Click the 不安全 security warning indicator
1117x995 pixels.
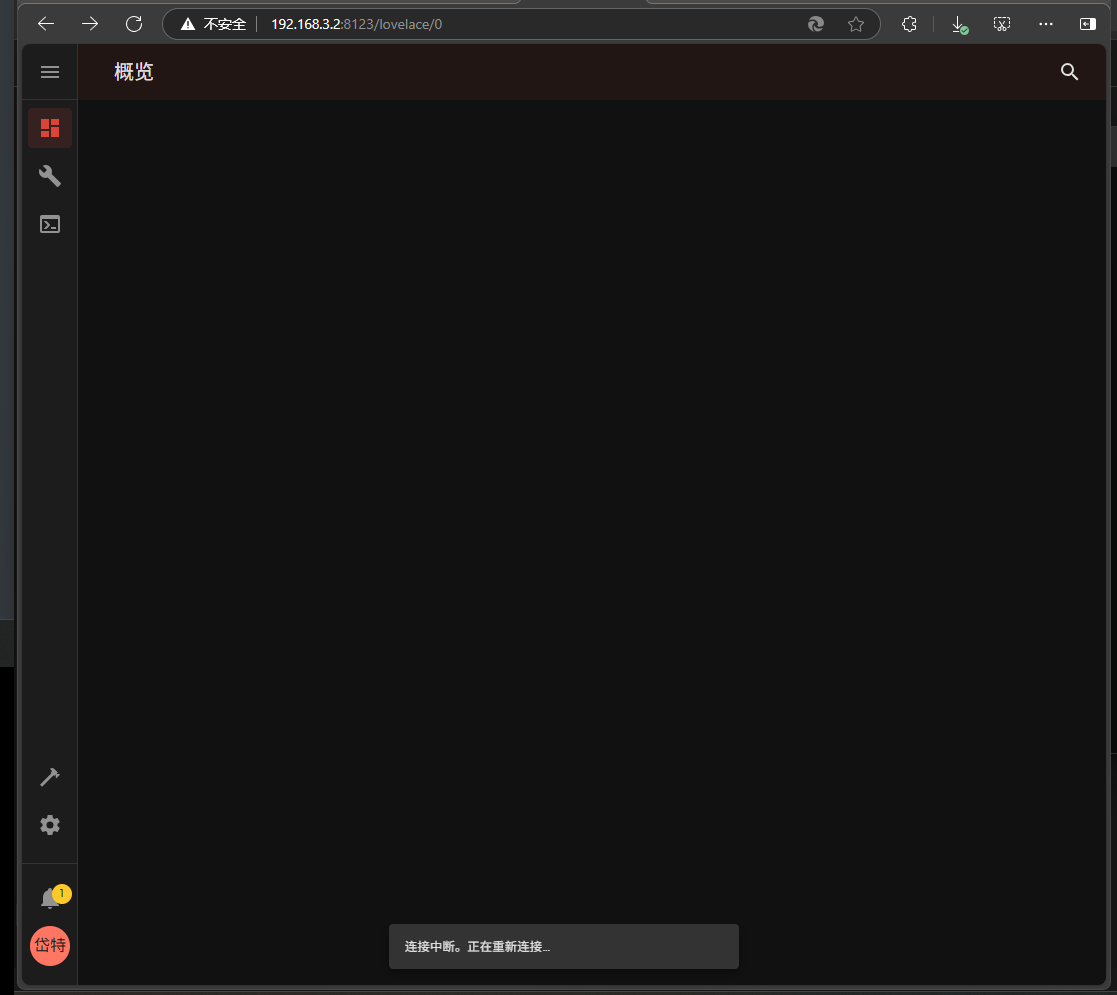click(x=213, y=24)
